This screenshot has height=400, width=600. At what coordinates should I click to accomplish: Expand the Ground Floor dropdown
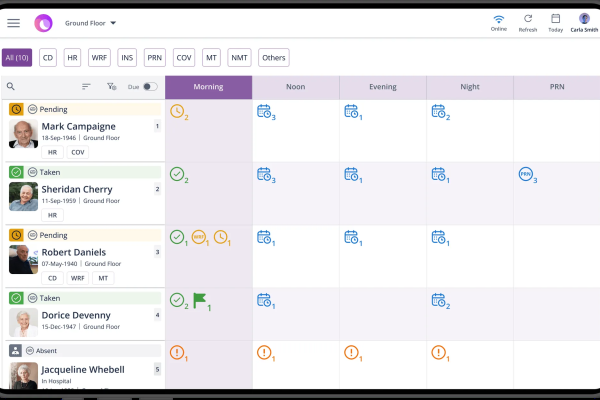click(x=91, y=22)
